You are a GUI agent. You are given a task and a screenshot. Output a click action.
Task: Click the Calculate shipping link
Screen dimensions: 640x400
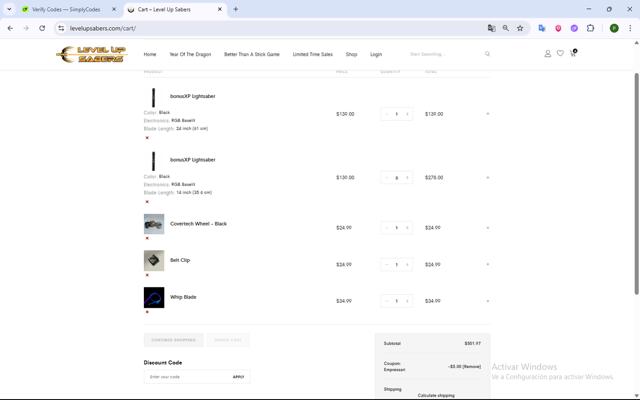[x=436, y=396]
